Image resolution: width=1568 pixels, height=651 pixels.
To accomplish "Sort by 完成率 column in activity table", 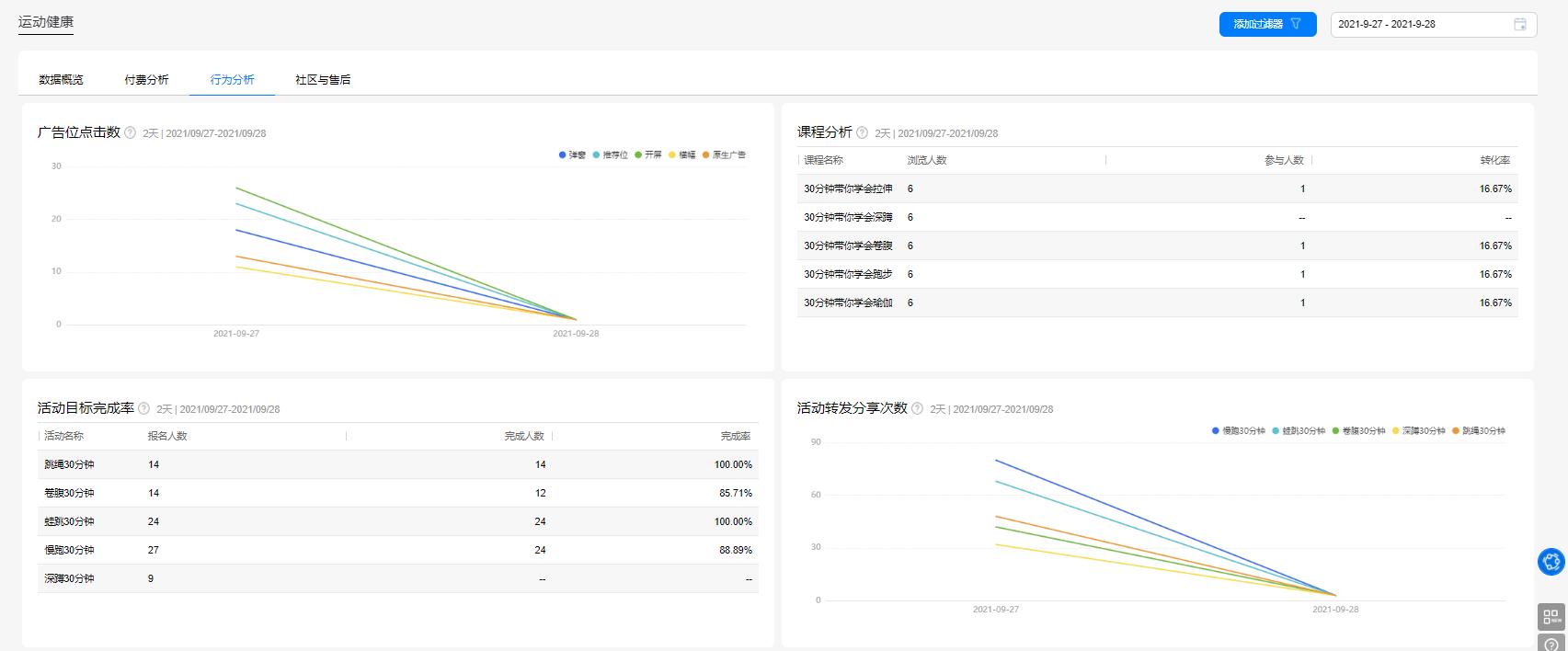I will [735, 436].
